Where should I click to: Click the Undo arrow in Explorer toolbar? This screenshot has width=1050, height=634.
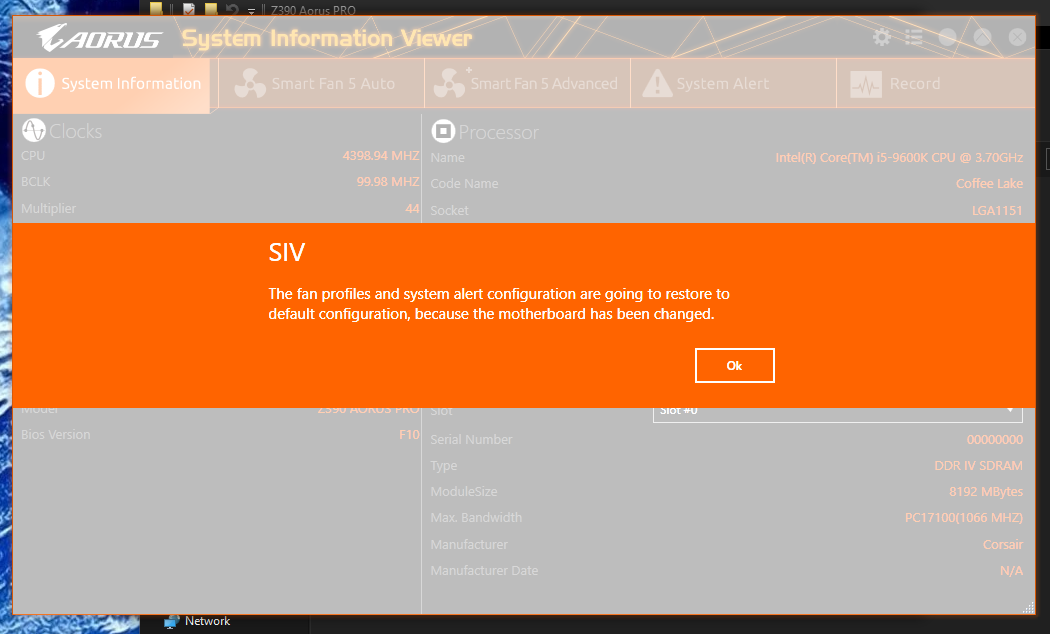(x=232, y=9)
